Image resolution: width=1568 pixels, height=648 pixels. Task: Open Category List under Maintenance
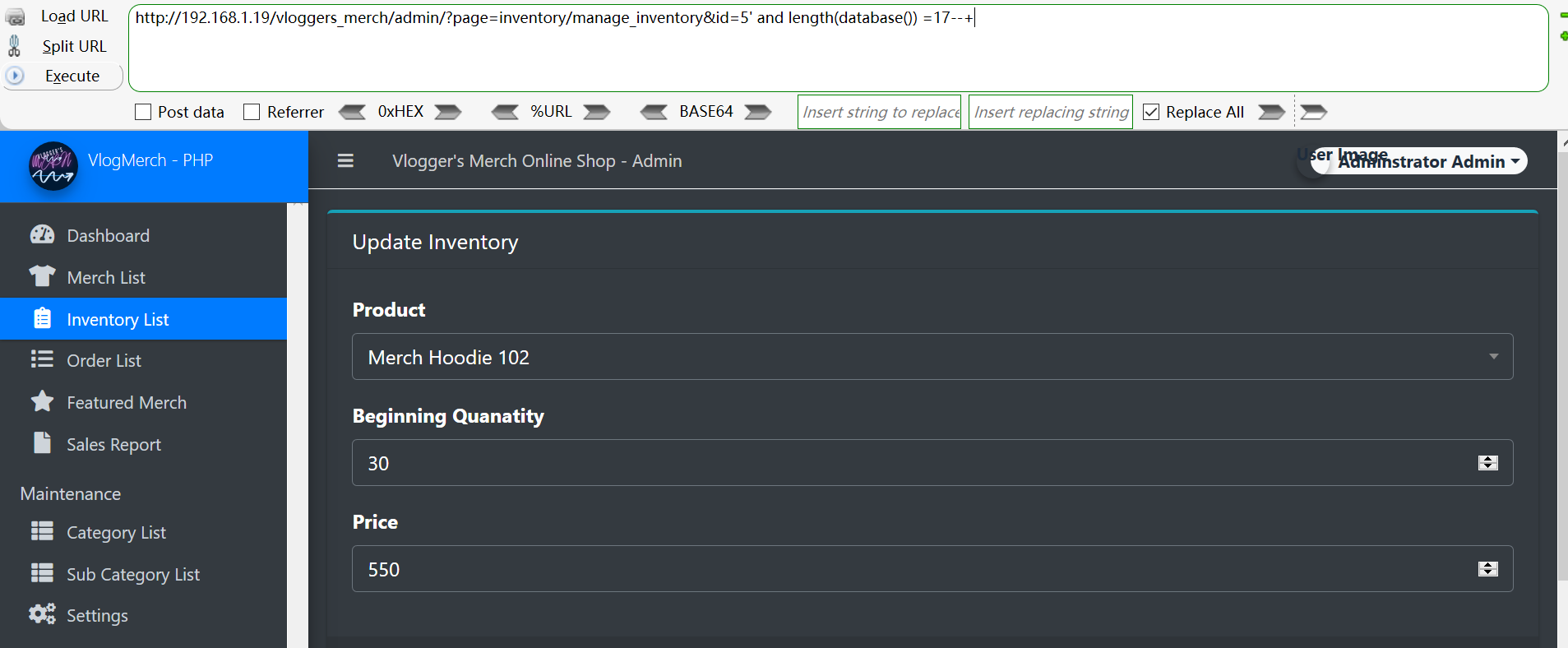(143, 532)
